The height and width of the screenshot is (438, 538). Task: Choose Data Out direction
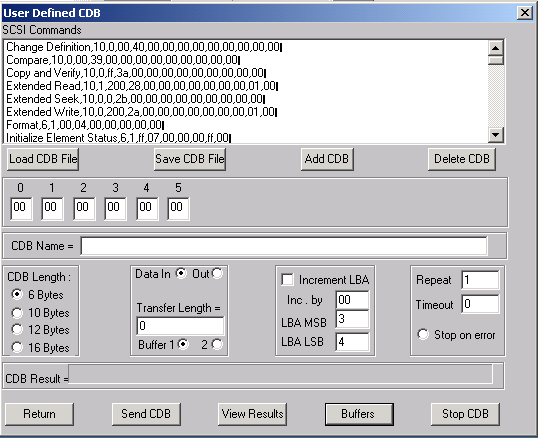(x=218, y=273)
